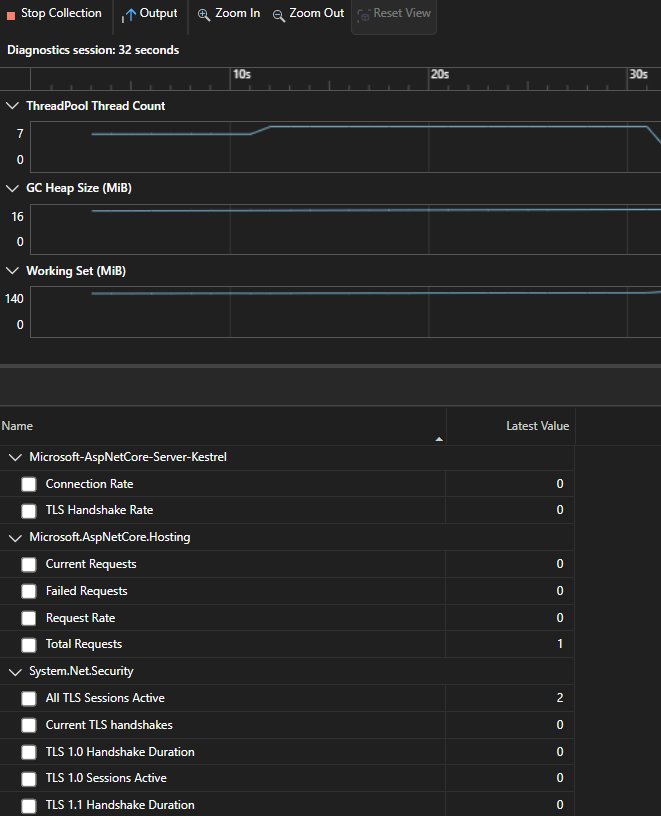Click the Request Rate label
Viewport: 661px width, 816px height.
tap(81, 618)
